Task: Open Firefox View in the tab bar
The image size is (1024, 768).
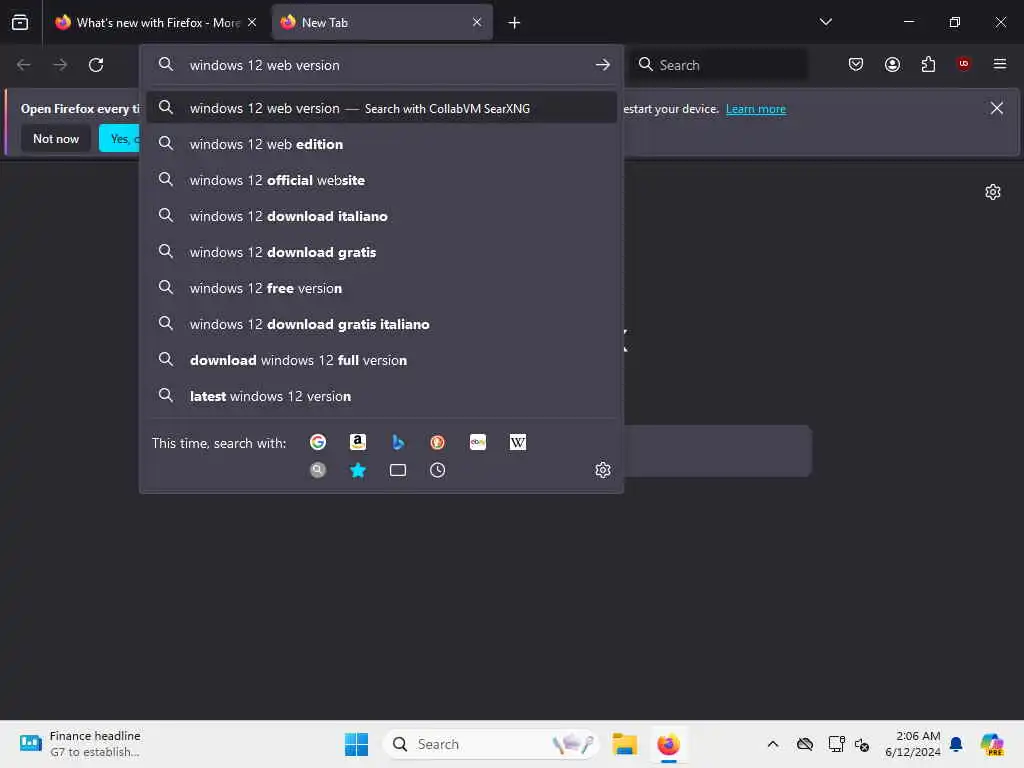Action: click(x=20, y=22)
